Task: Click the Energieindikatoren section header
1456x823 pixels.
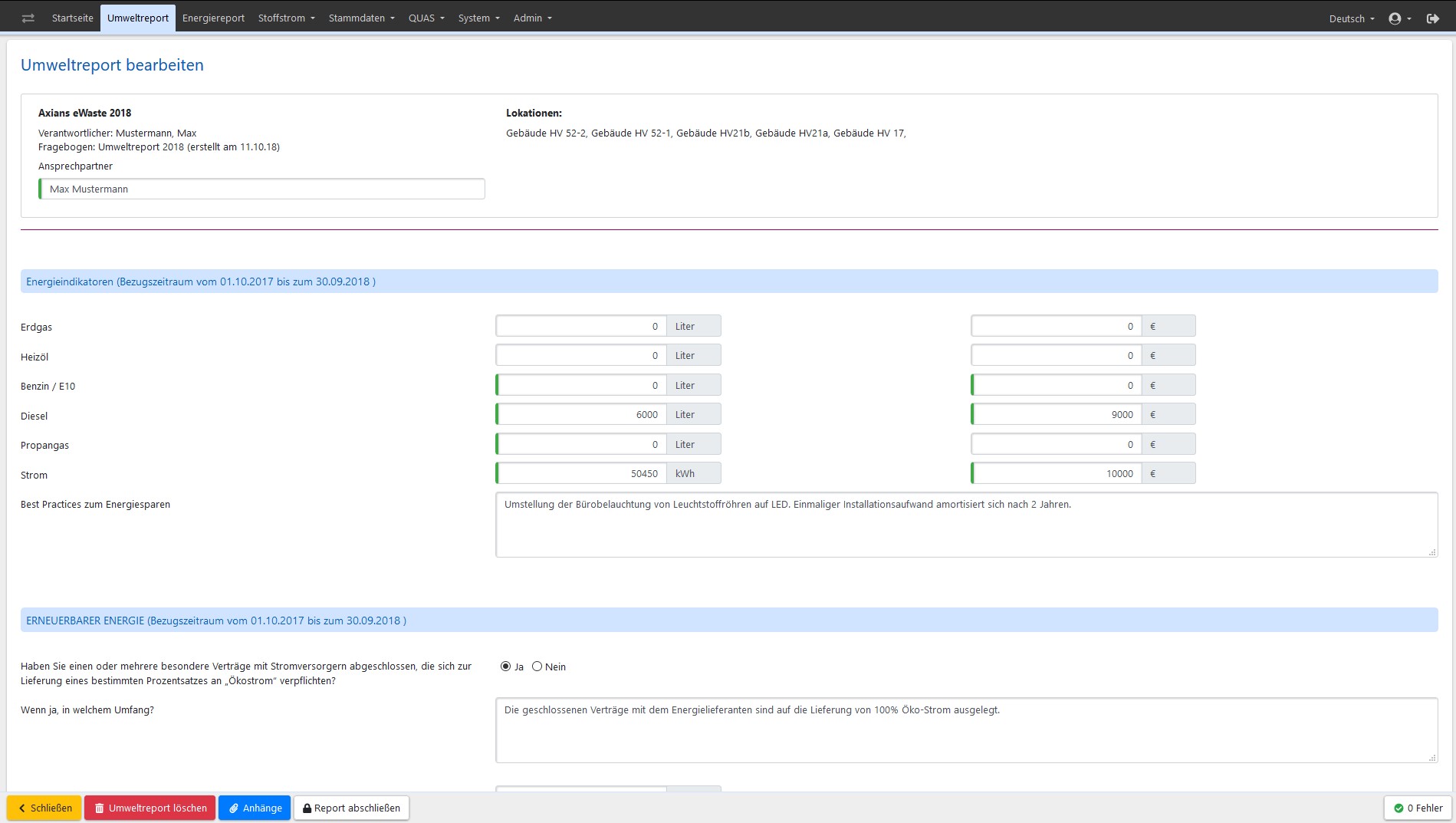Action: click(729, 281)
